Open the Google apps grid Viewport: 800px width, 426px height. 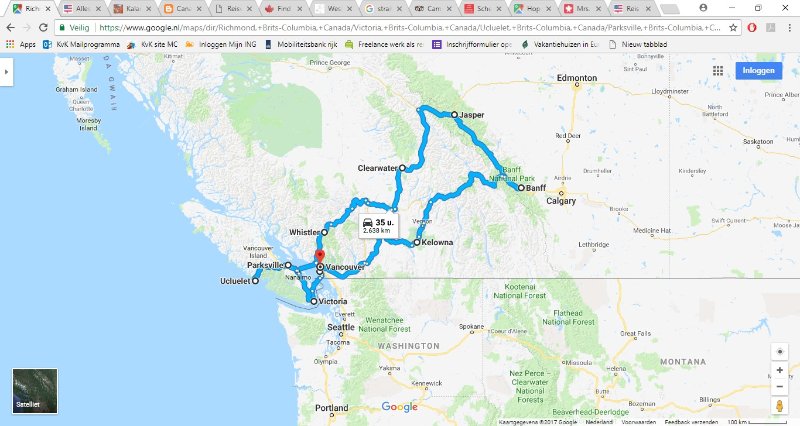pos(718,71)
